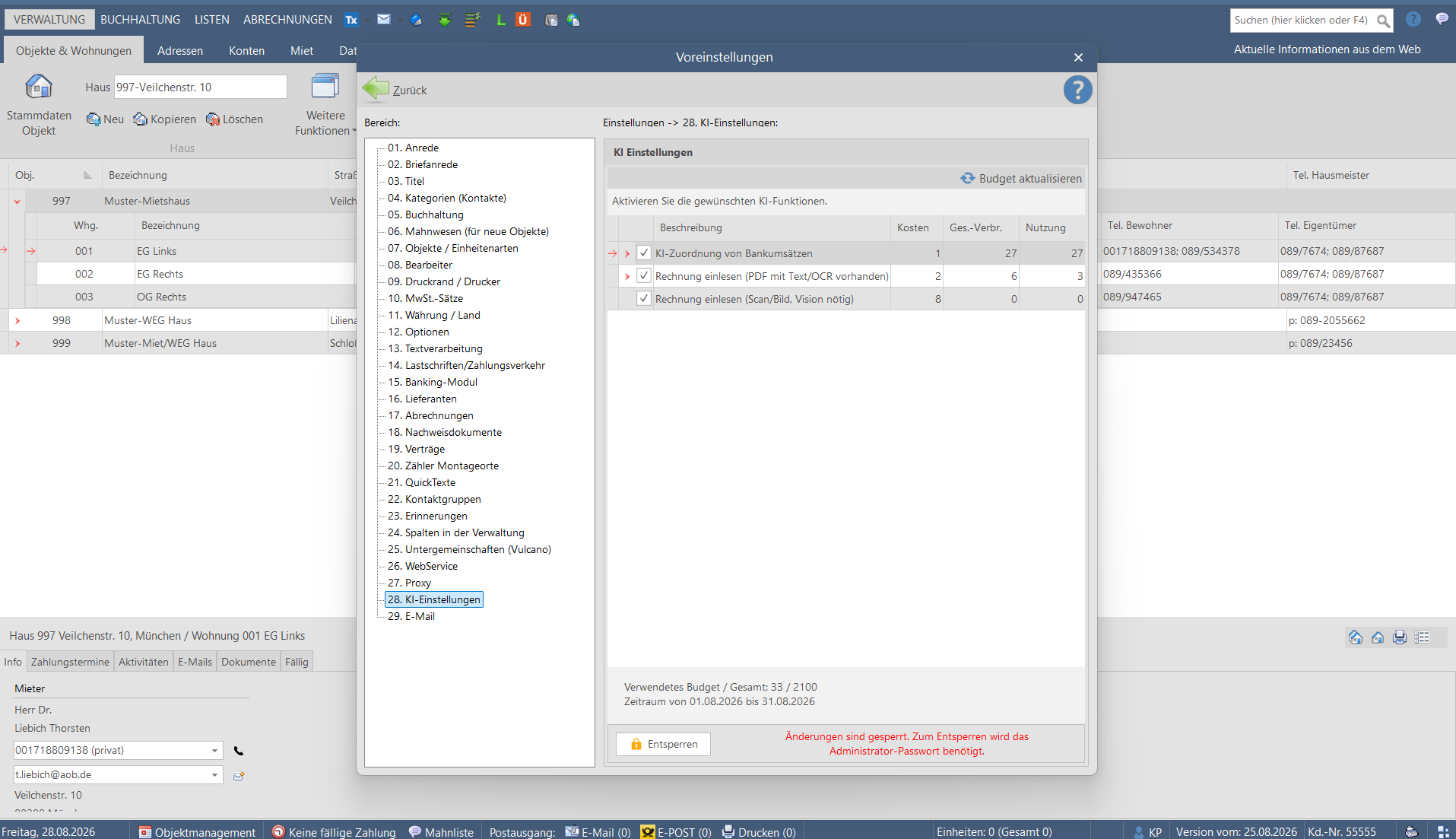Click the green Zurück back arrow
The width and height of the screenshot is (1456, 839).
pos(376,89)
